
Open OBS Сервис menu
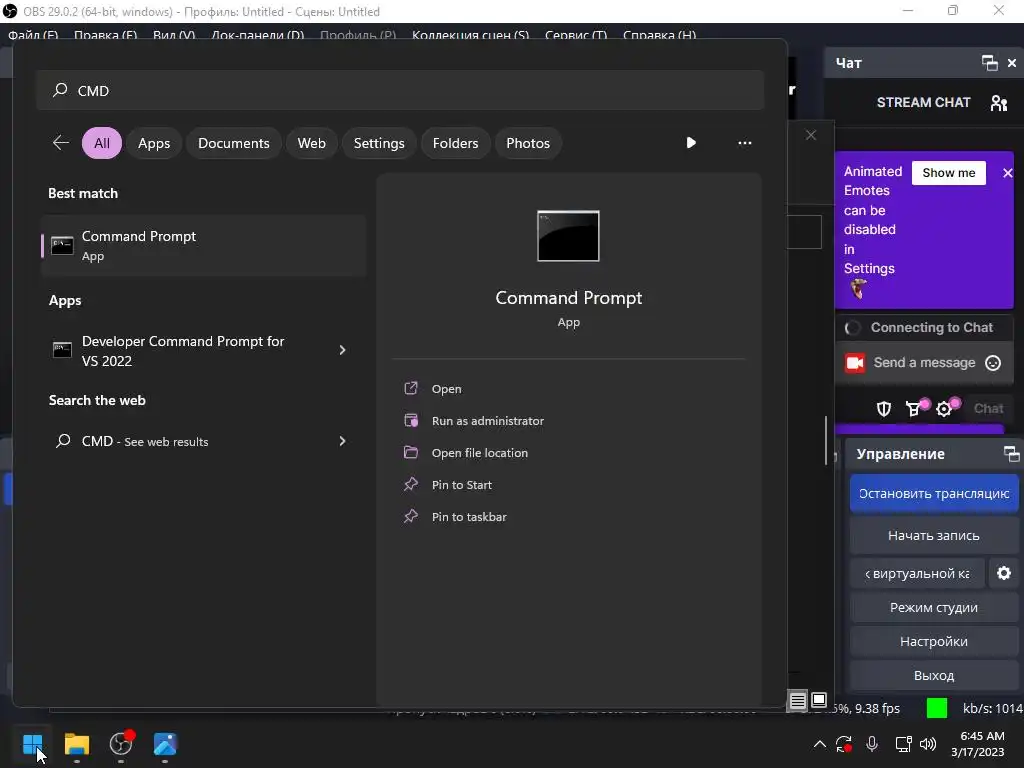coord(576,34)
